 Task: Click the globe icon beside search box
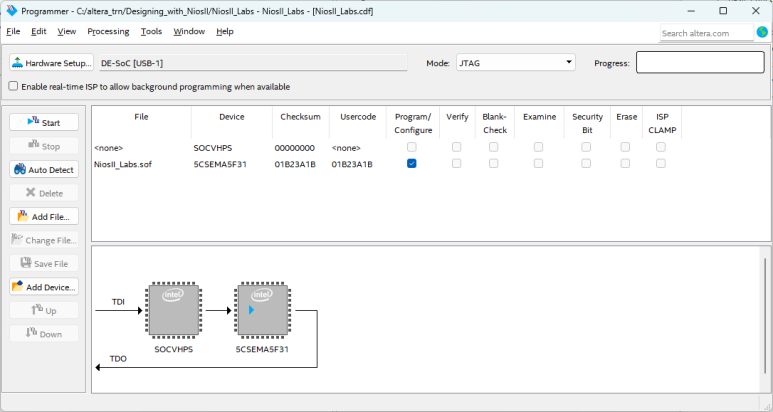coord(762,32)
